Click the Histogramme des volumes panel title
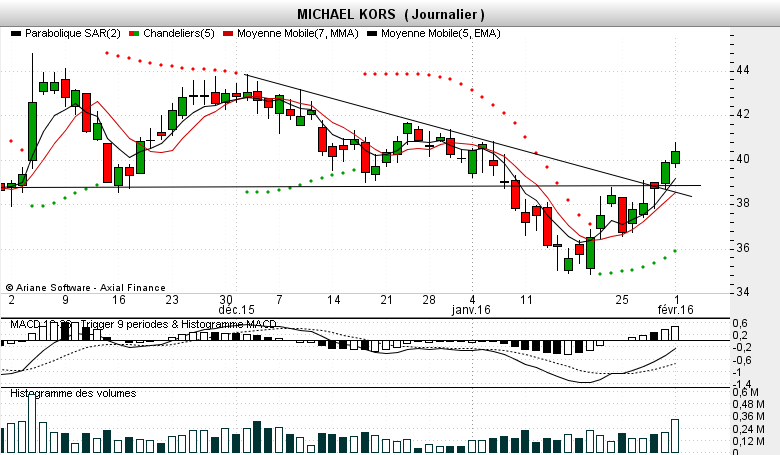 (x=73, y=393)
